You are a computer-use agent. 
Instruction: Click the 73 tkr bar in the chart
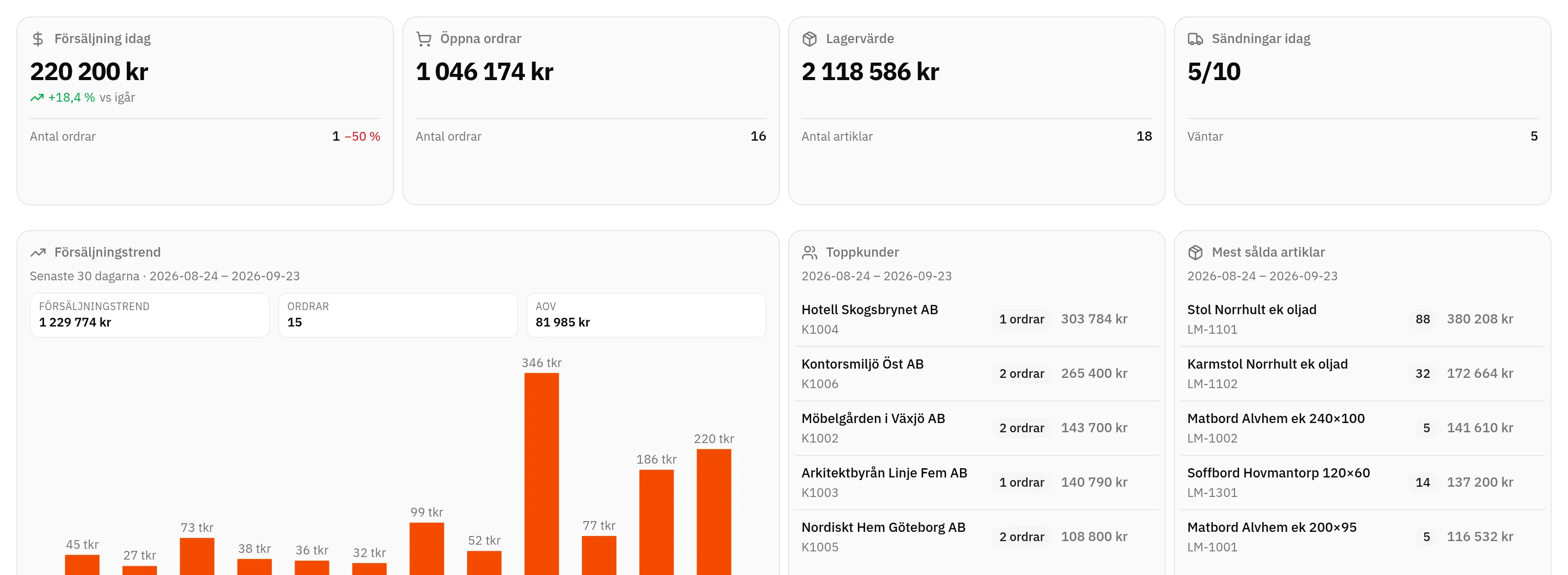point(197,556)
